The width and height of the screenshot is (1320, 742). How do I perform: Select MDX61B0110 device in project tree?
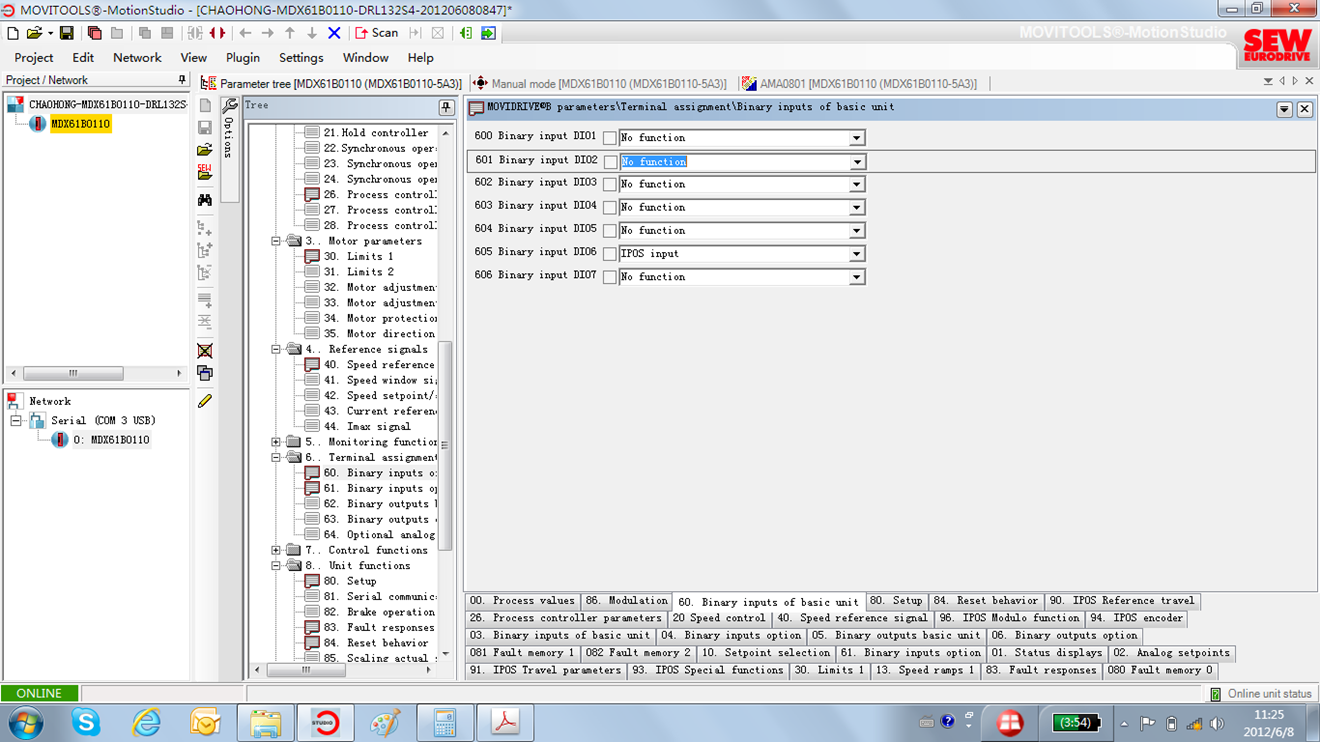click(80, 124)
